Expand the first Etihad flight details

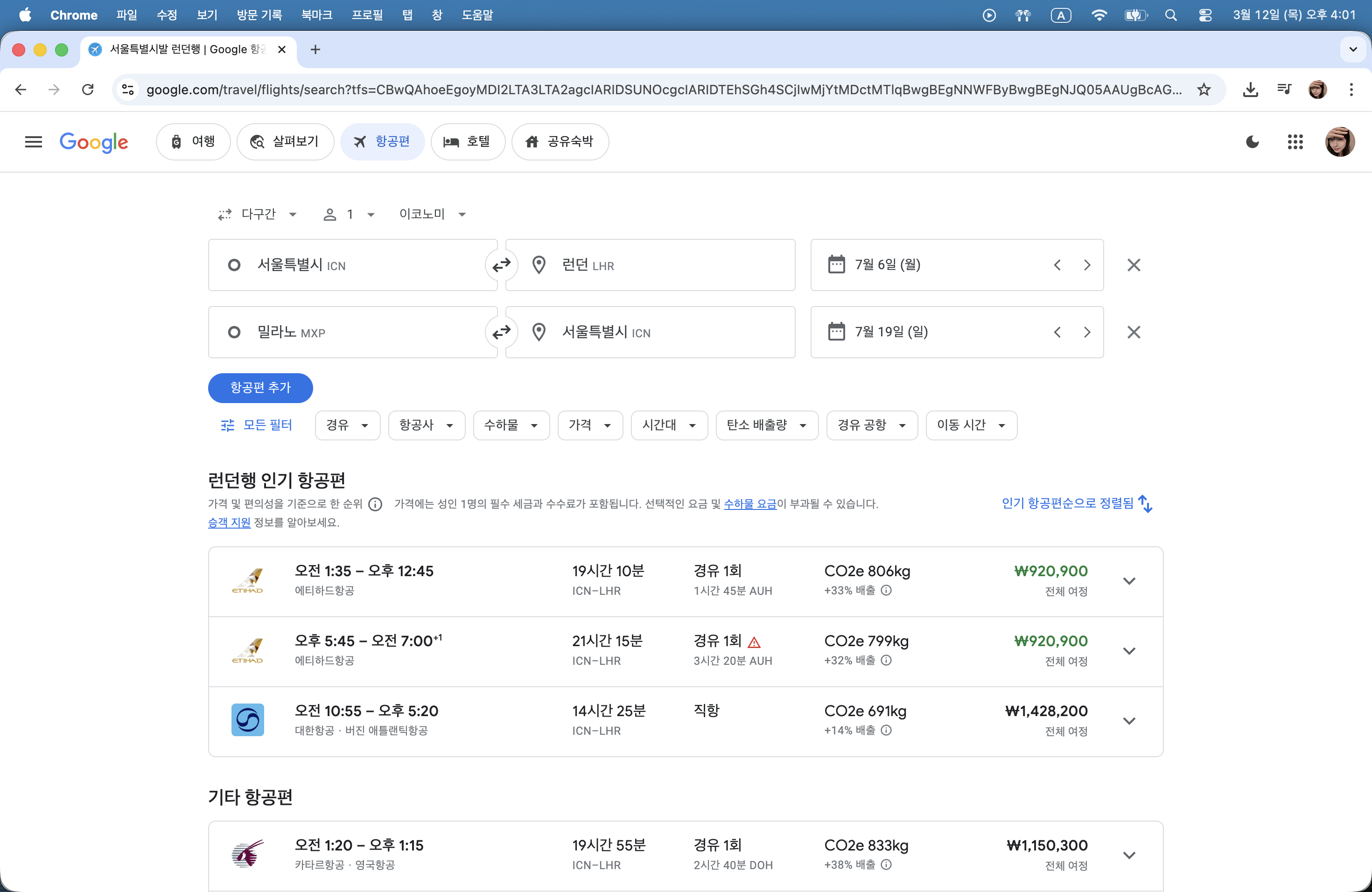[1129, 581]
